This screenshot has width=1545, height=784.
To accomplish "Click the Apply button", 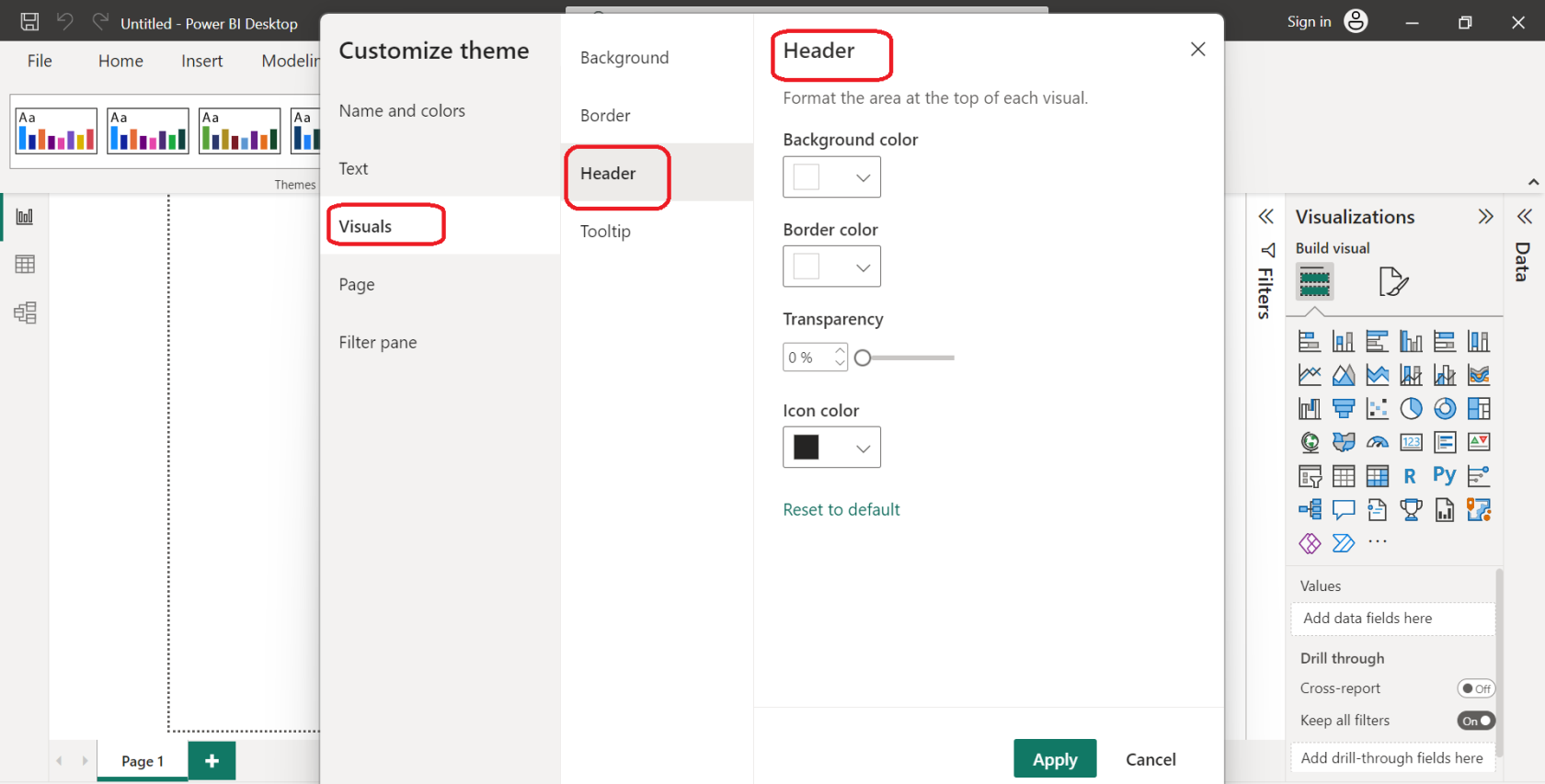I will (1055, 759).
